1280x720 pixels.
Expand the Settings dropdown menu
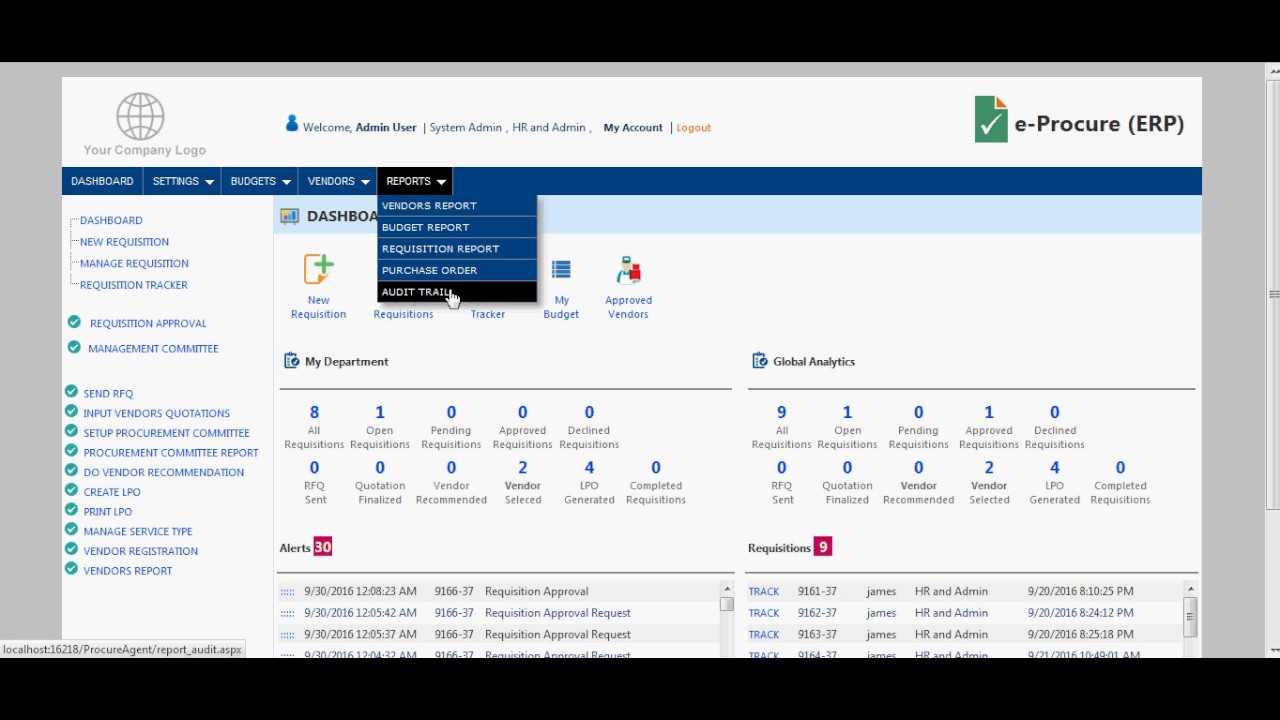[x=183, y=181]
